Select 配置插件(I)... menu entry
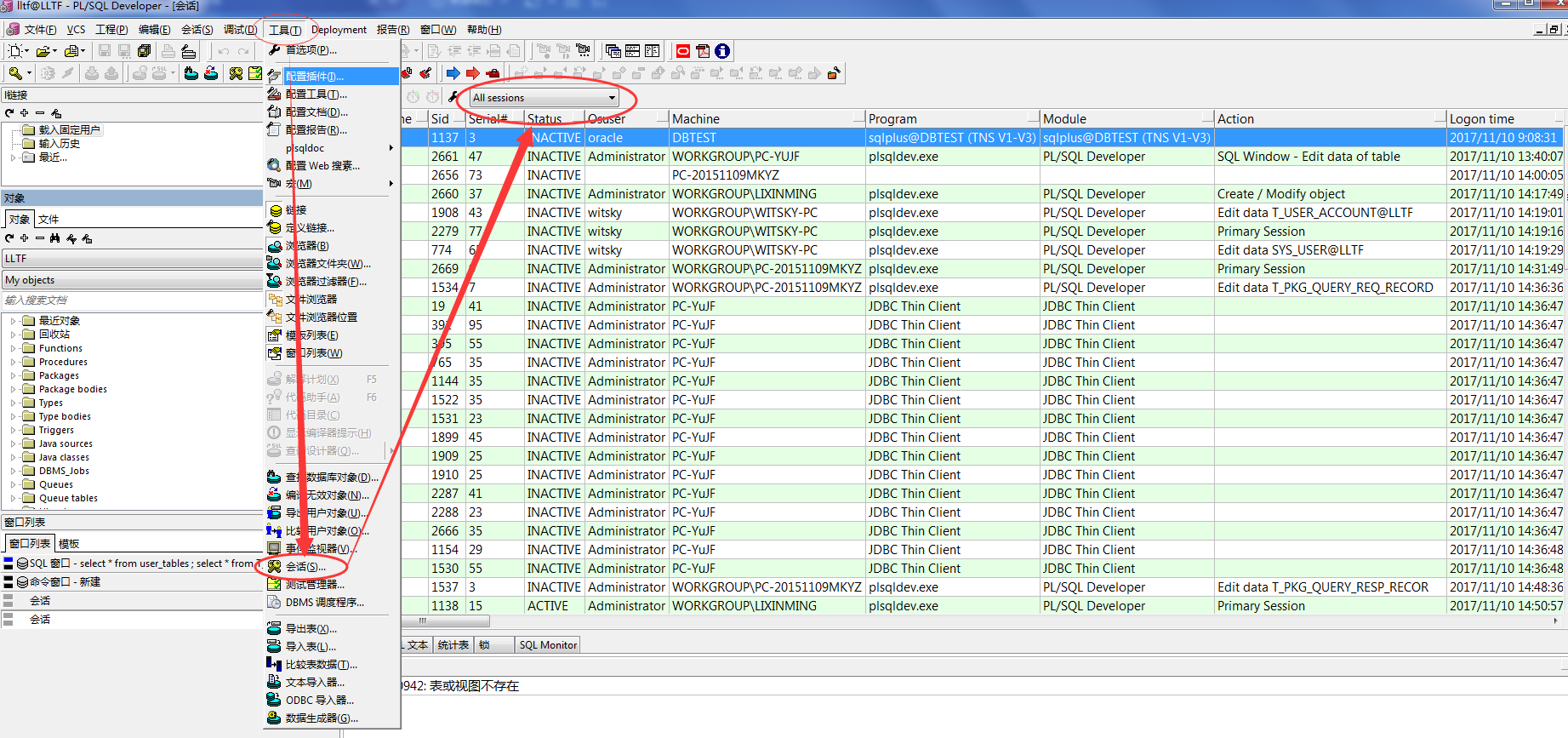 332,77
